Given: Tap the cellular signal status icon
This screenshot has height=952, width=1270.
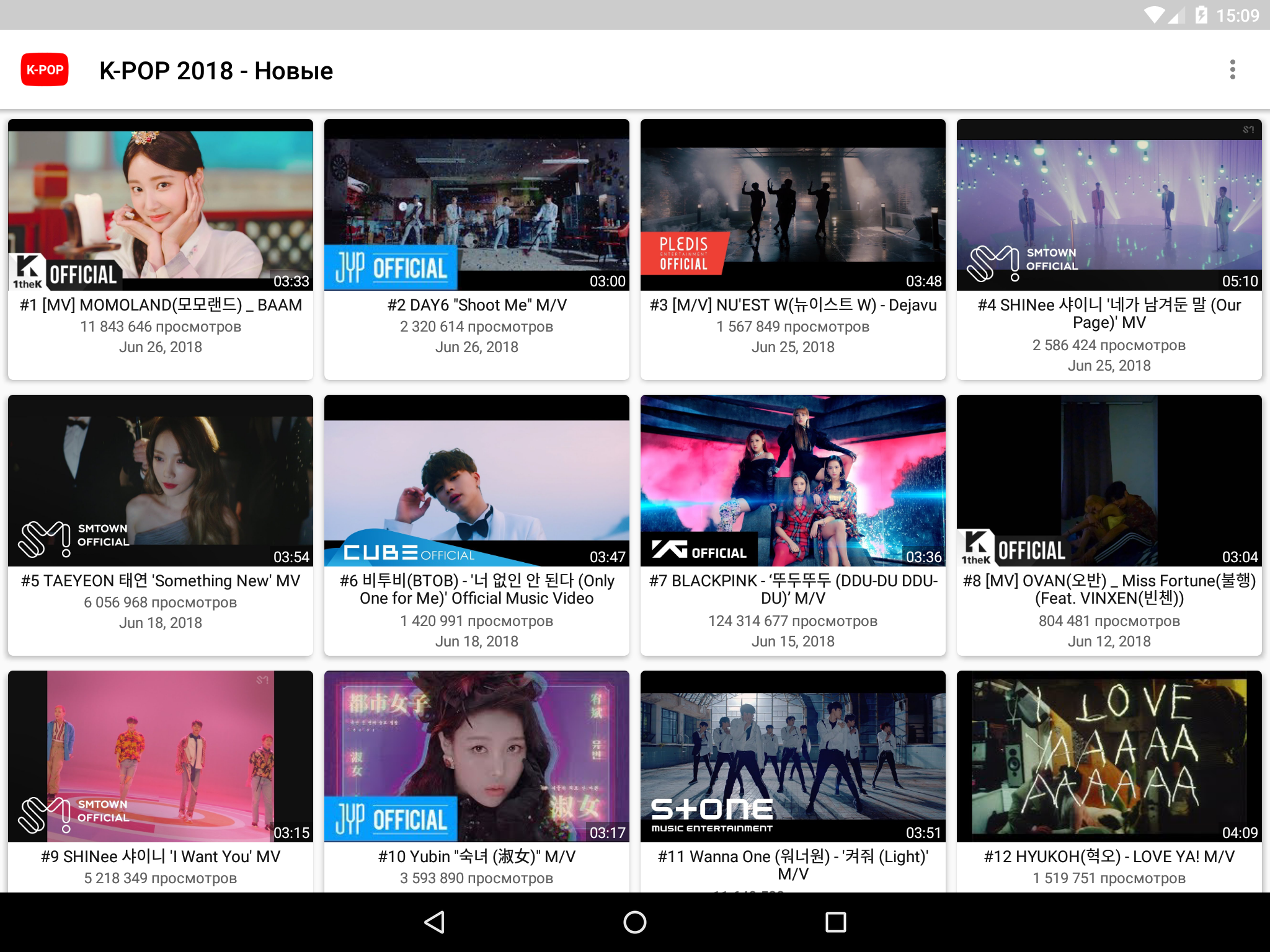Looking at the screenshot, I should click(1176, 15).
